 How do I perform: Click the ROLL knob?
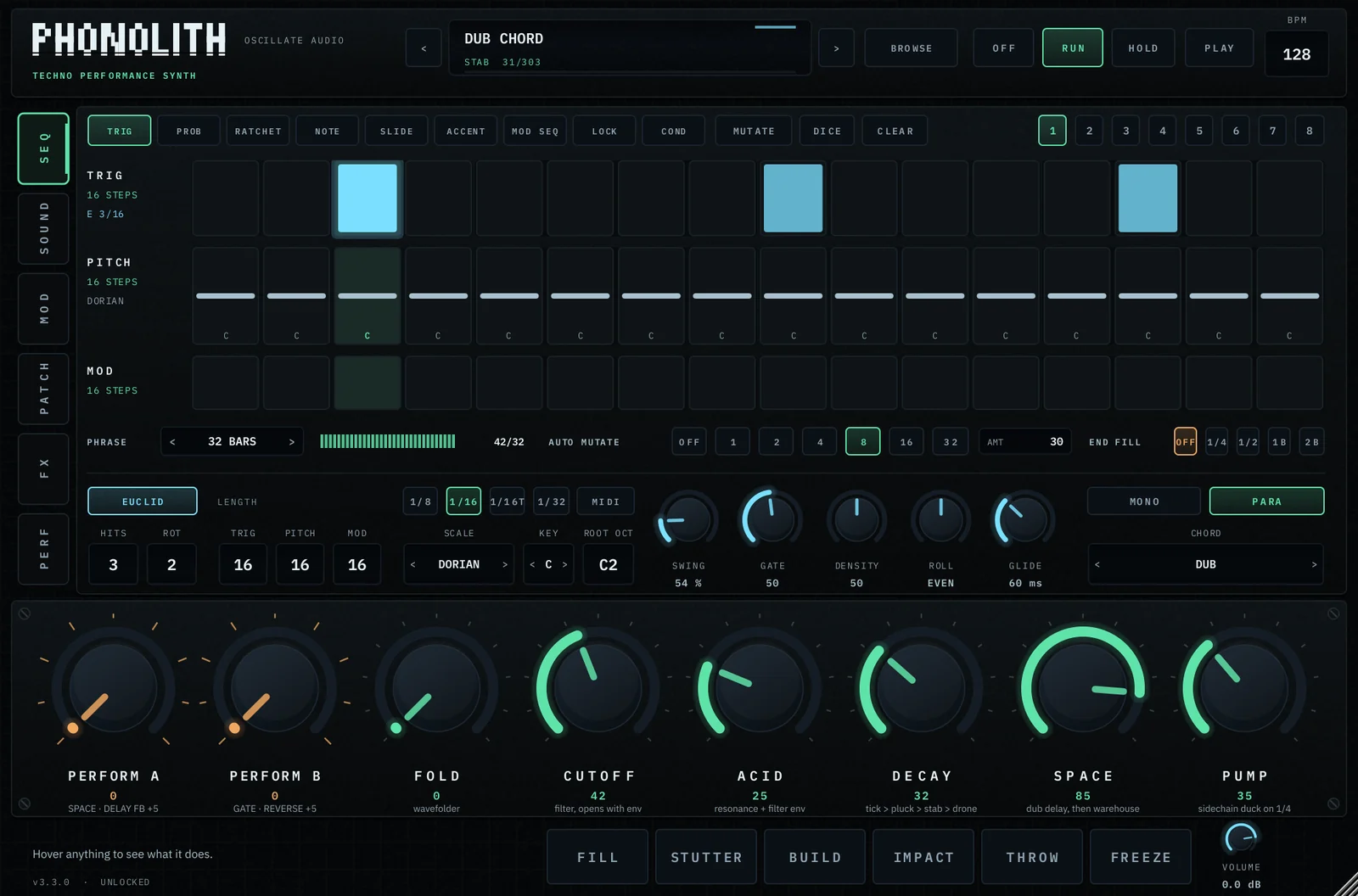(x=940, y=519)
